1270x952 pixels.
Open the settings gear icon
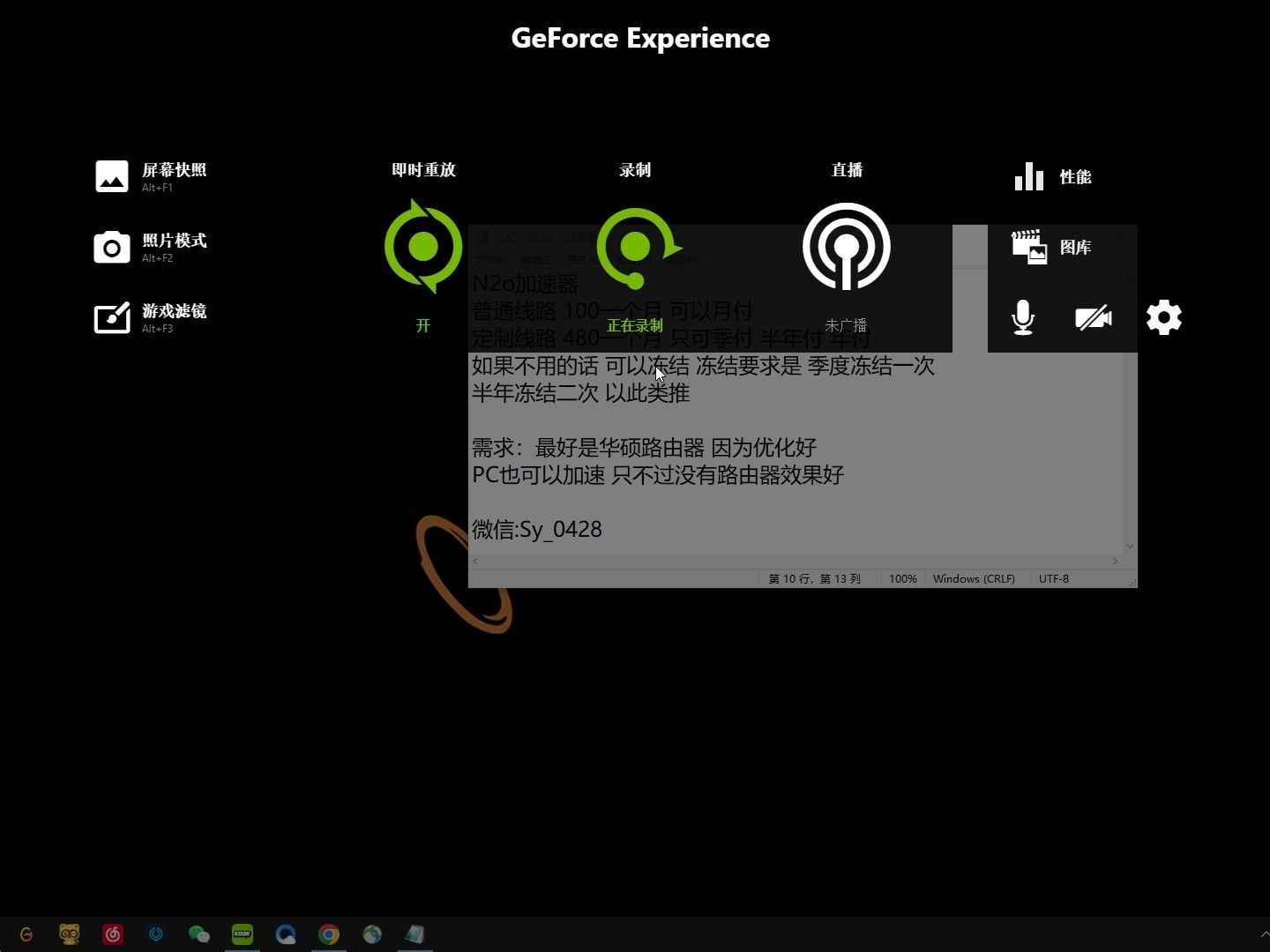1164,317
